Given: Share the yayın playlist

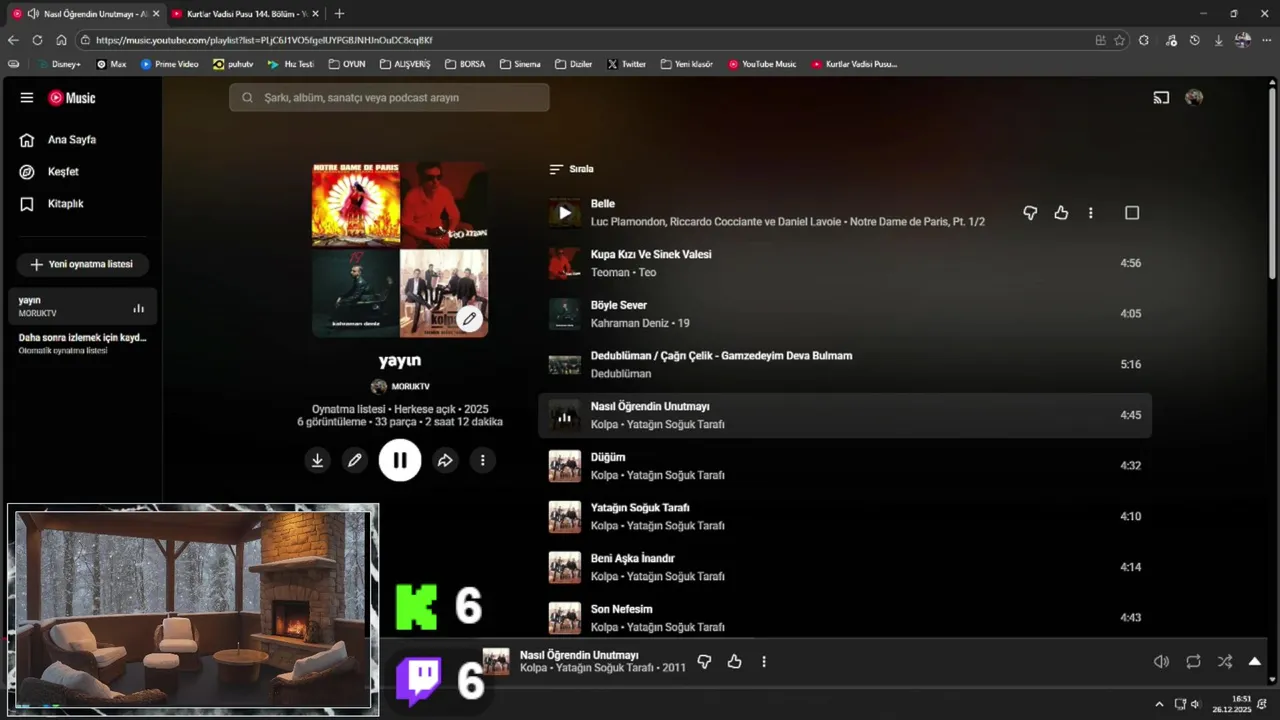Looking at the screenshot, I should pos(445,460).
